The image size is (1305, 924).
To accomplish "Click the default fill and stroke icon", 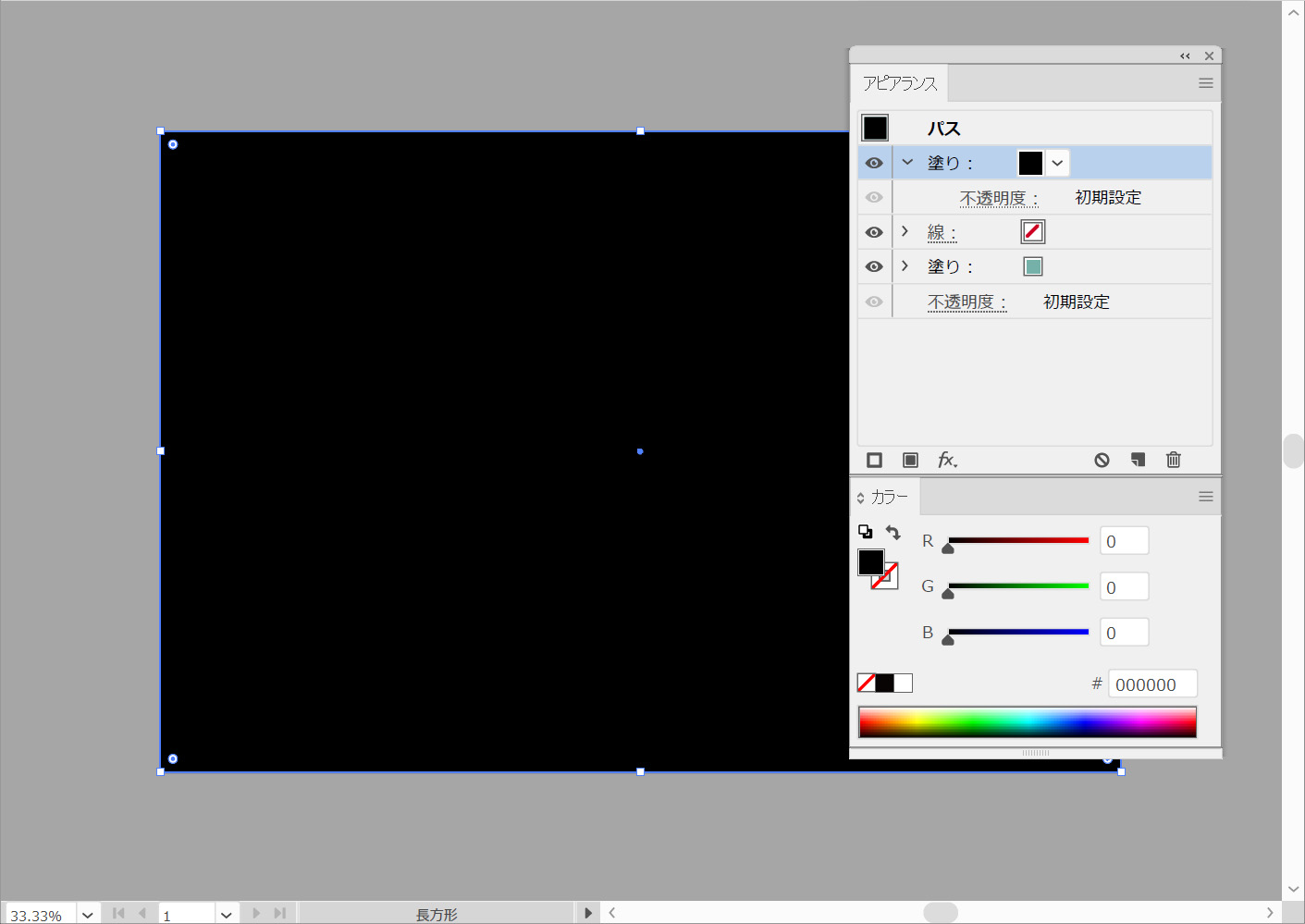I will pos(865,532).
